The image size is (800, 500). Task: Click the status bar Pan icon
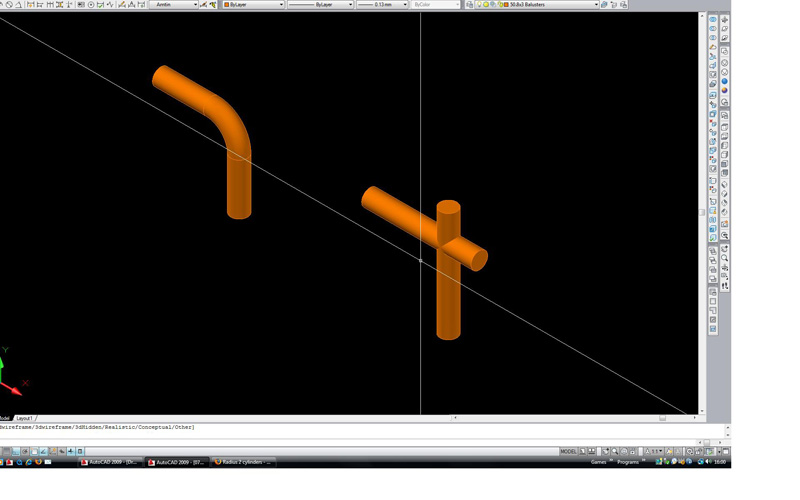coord(606,452)
